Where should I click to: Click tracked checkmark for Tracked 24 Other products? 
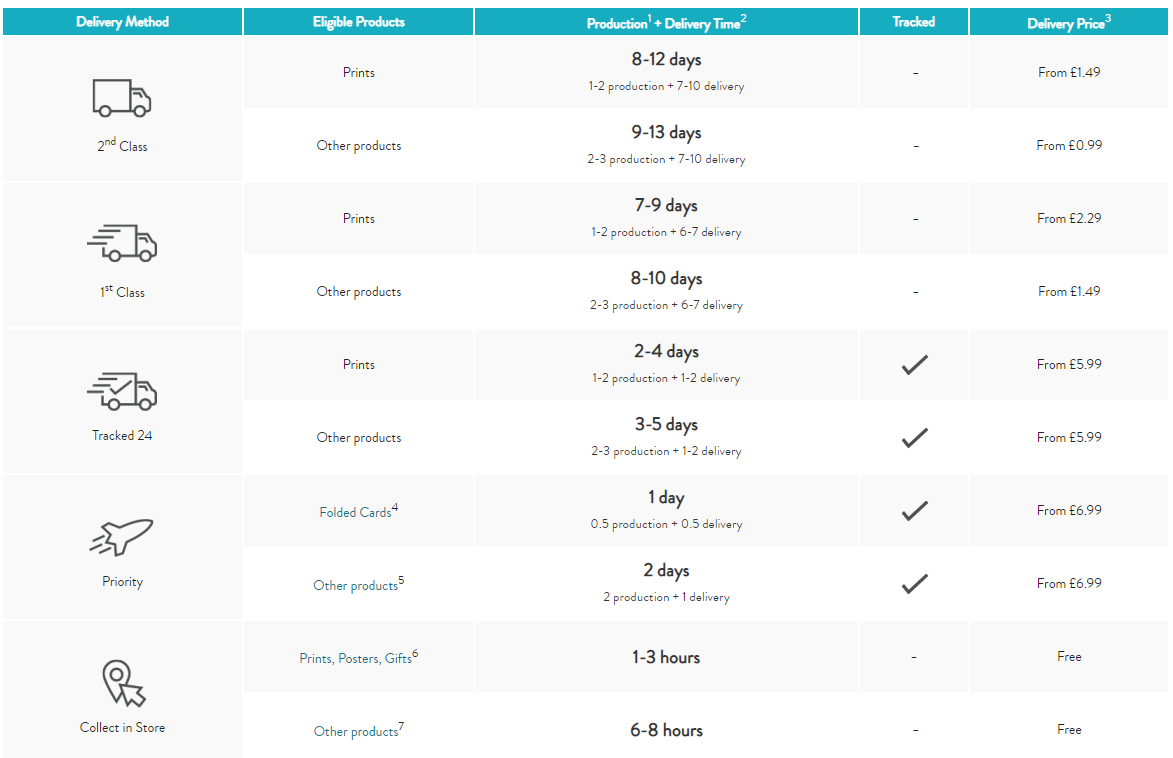click(x=914, y=438)
